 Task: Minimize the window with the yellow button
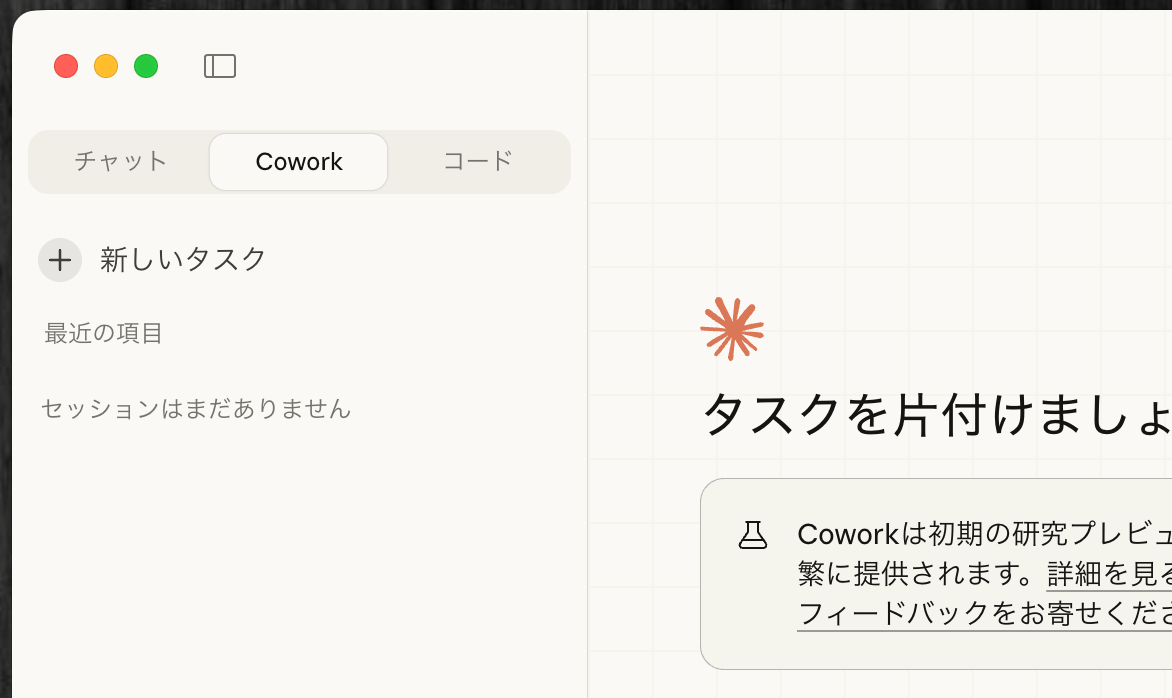pyautogui.click(x=106, y=66)
